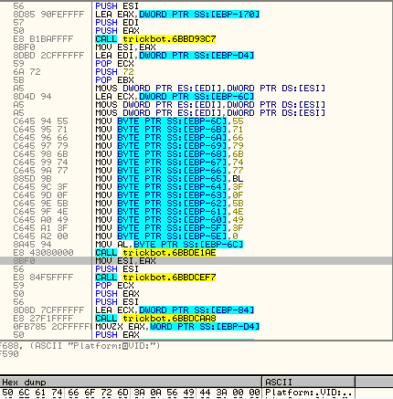Select MOV AL,BYTE PTR SS:[EBP-6C] instruction
This screenshot has height=399, width=393.
point(169,244)
